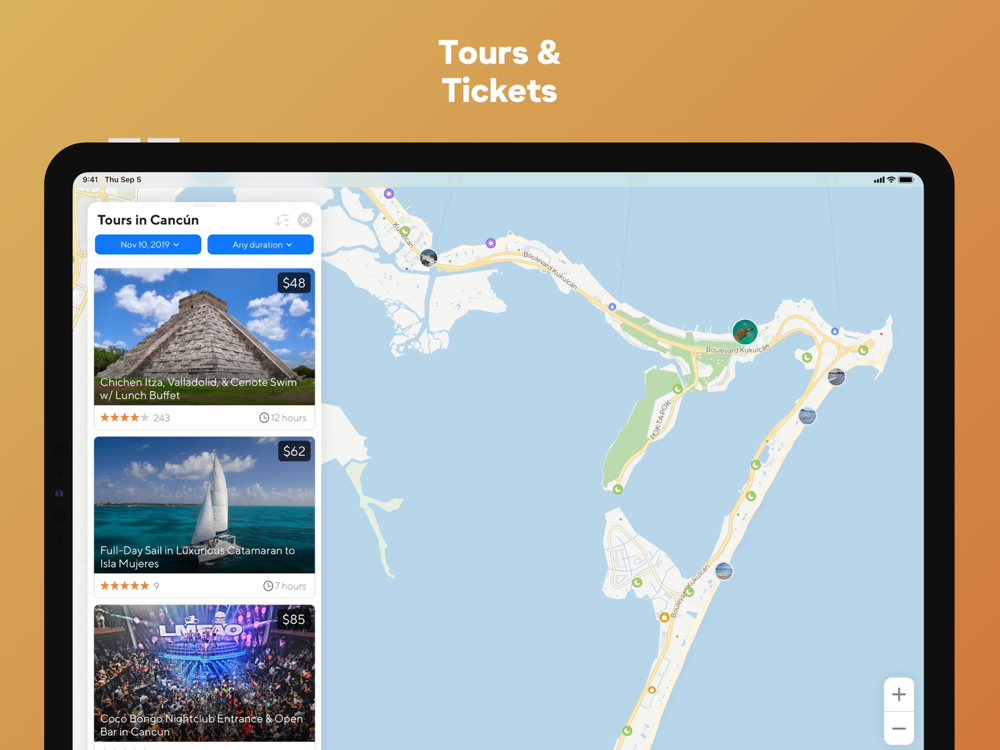Screen dimensions: 1000x750
Task: Select the orange shopping marker on the map
Action: pyautogui.click(x=664, y=617)
